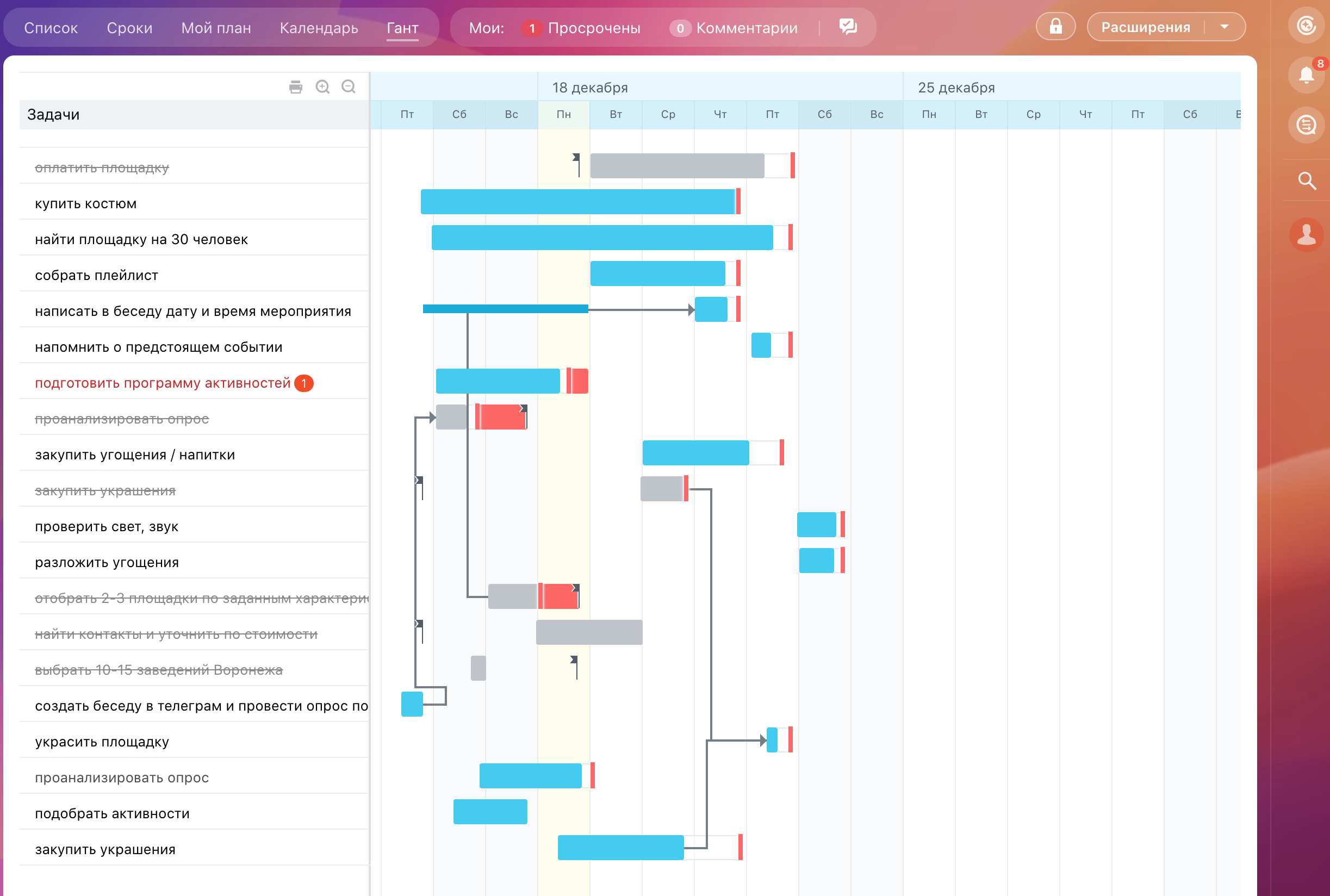Viewport: 1330px width, 896px height.
Task: Click the Расширения button
Action: tap(1146, 27)
